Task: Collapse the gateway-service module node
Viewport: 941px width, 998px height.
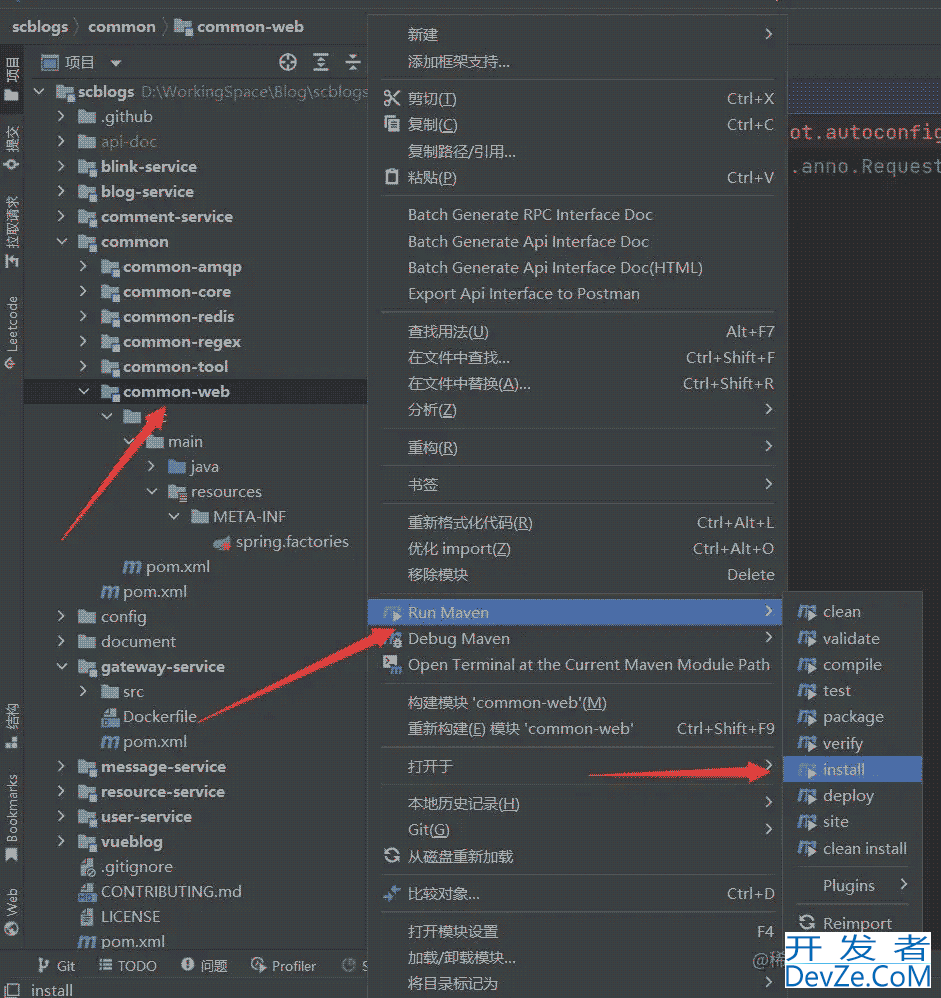Action: pos(62,666)
